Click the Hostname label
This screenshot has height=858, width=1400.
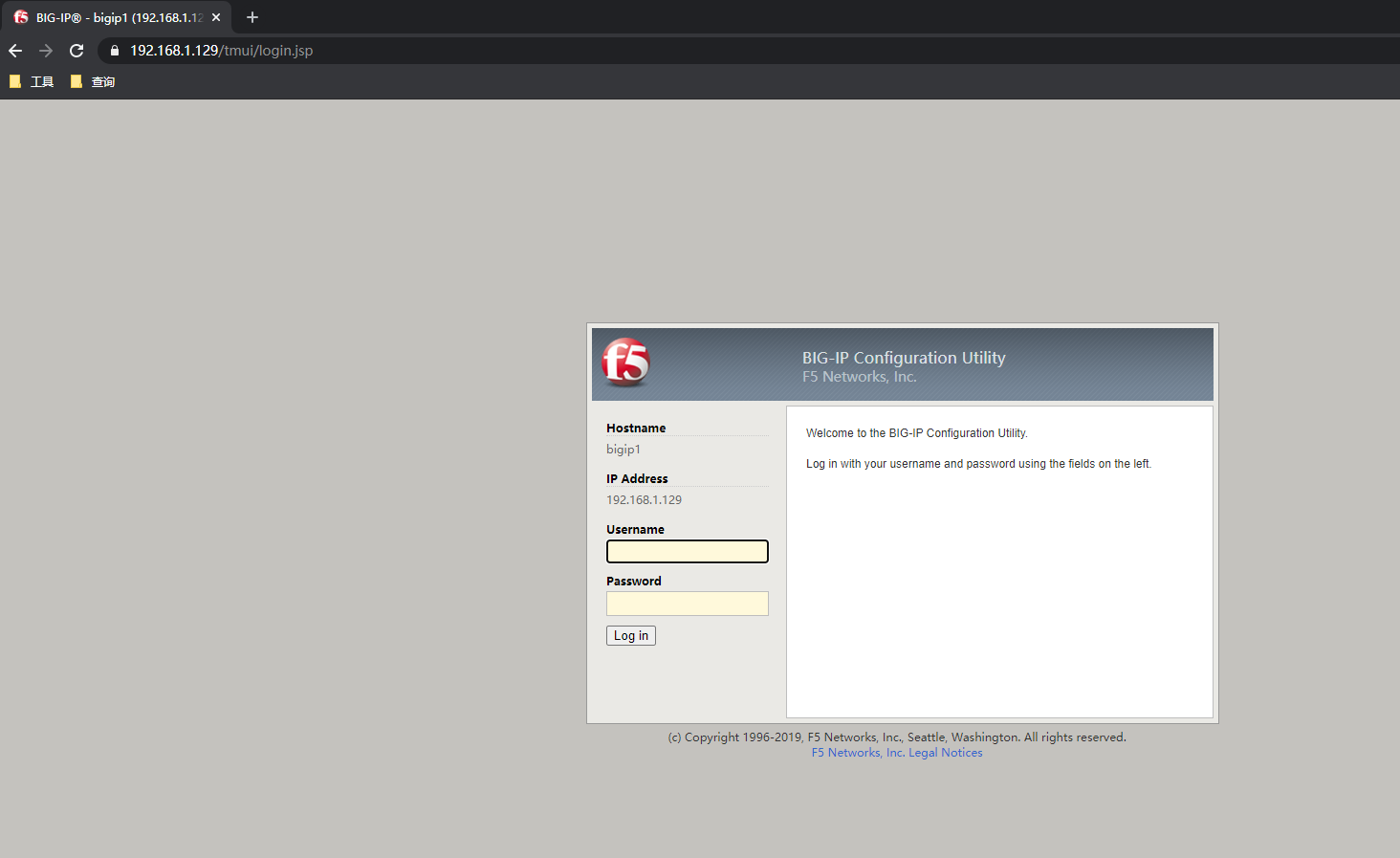636,429
